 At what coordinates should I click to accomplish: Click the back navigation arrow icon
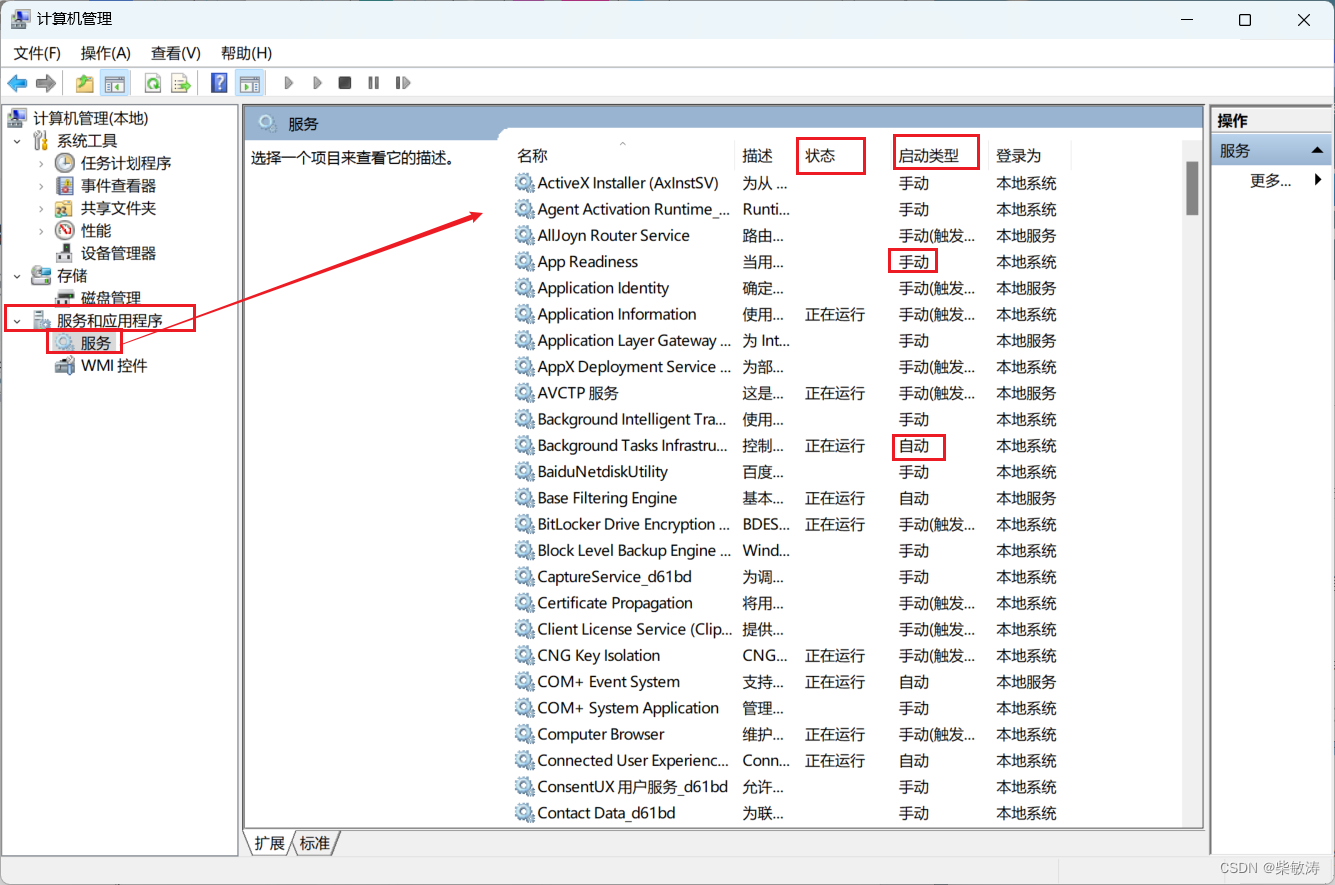point(17,82)
